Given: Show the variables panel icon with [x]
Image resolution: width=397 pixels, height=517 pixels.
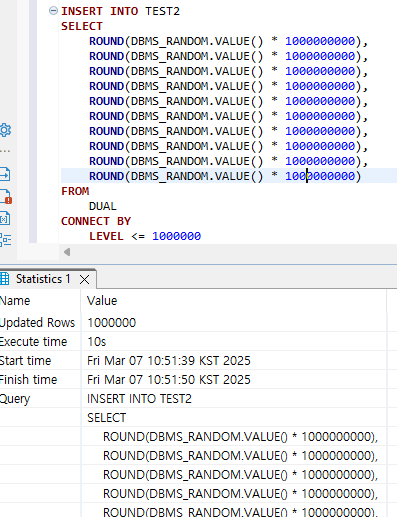Looking at the screenshot, I should tap(5, 218).
